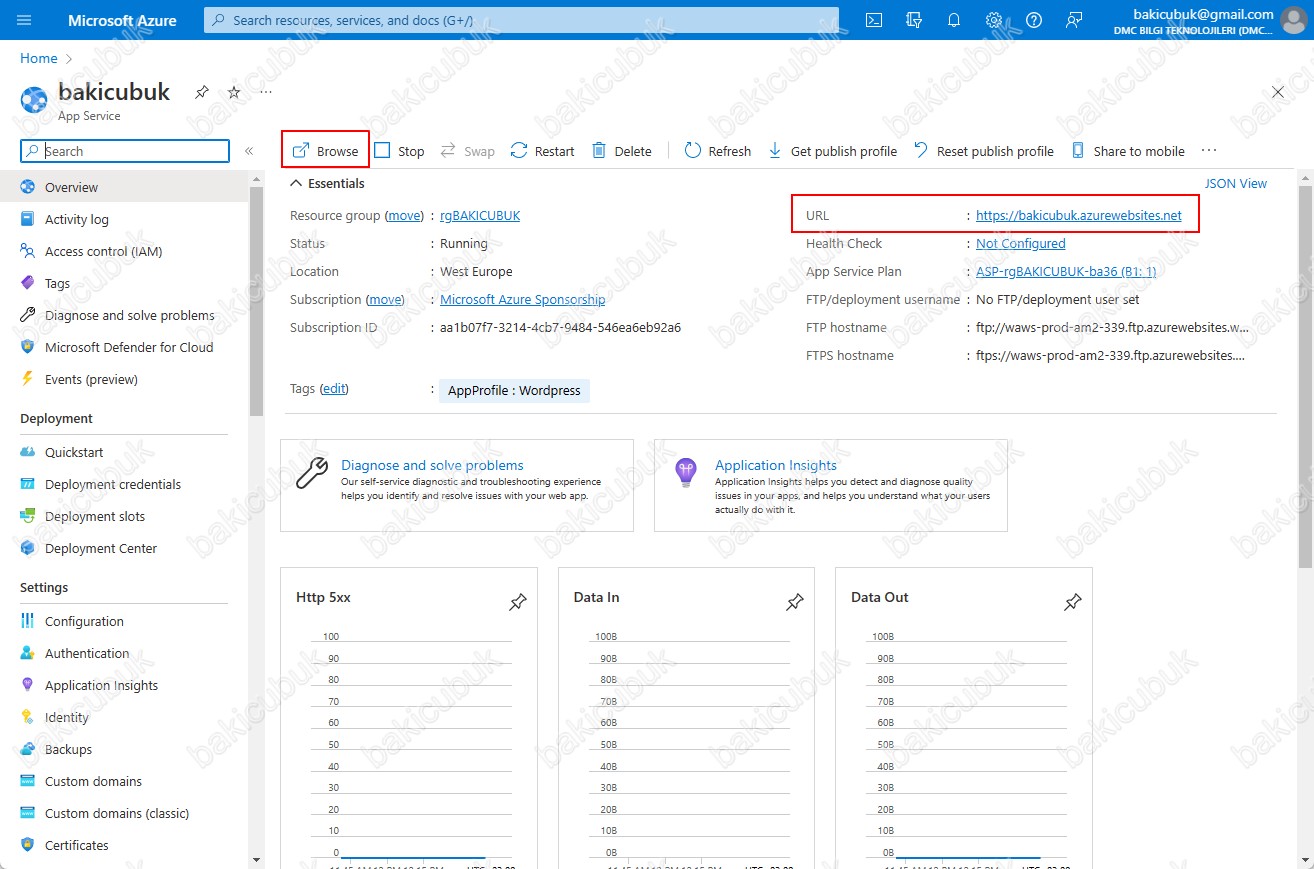Open the notifications bell
1314x869 pixels.
[954, 20]
